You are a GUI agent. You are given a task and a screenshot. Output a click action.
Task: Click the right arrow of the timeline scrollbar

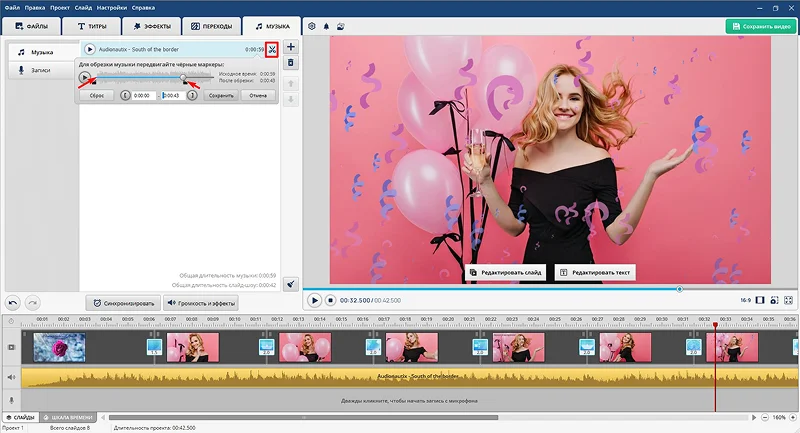point(754,417)
